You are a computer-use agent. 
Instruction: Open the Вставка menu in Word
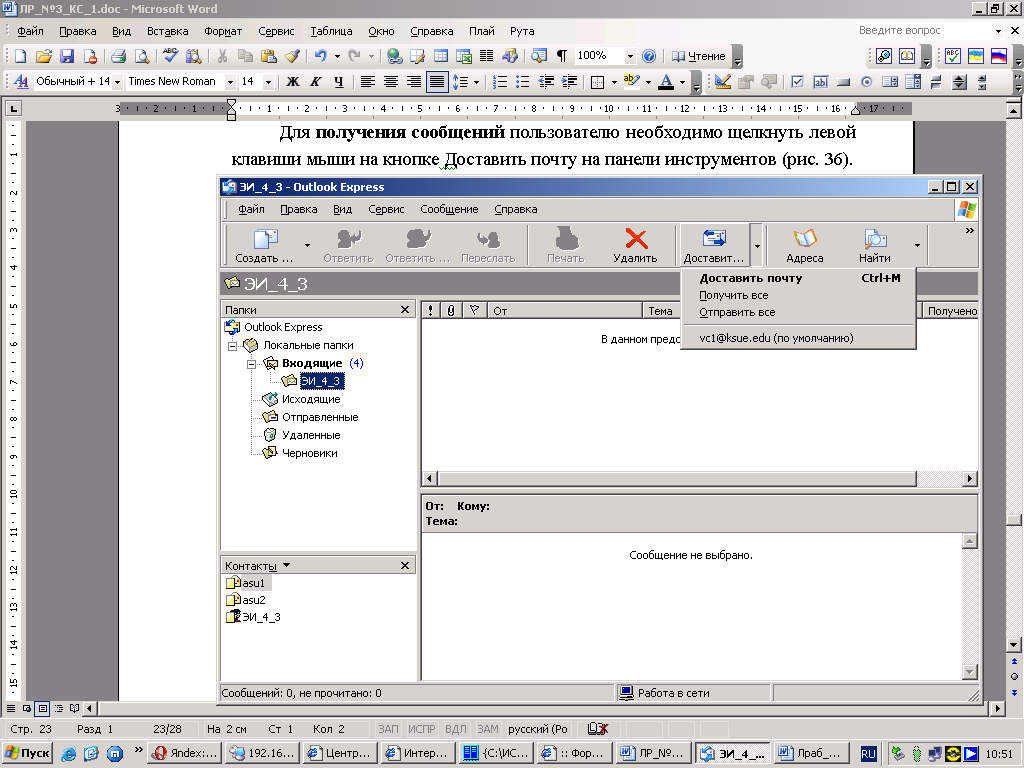pos(167,31)
